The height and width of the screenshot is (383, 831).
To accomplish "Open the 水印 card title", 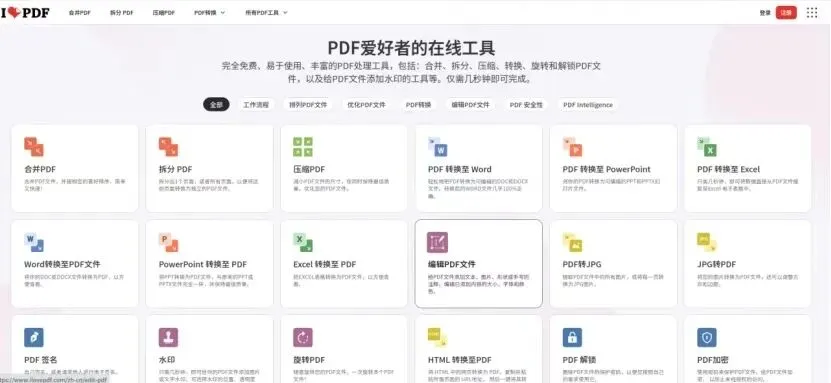I will (x=166, y=360).
